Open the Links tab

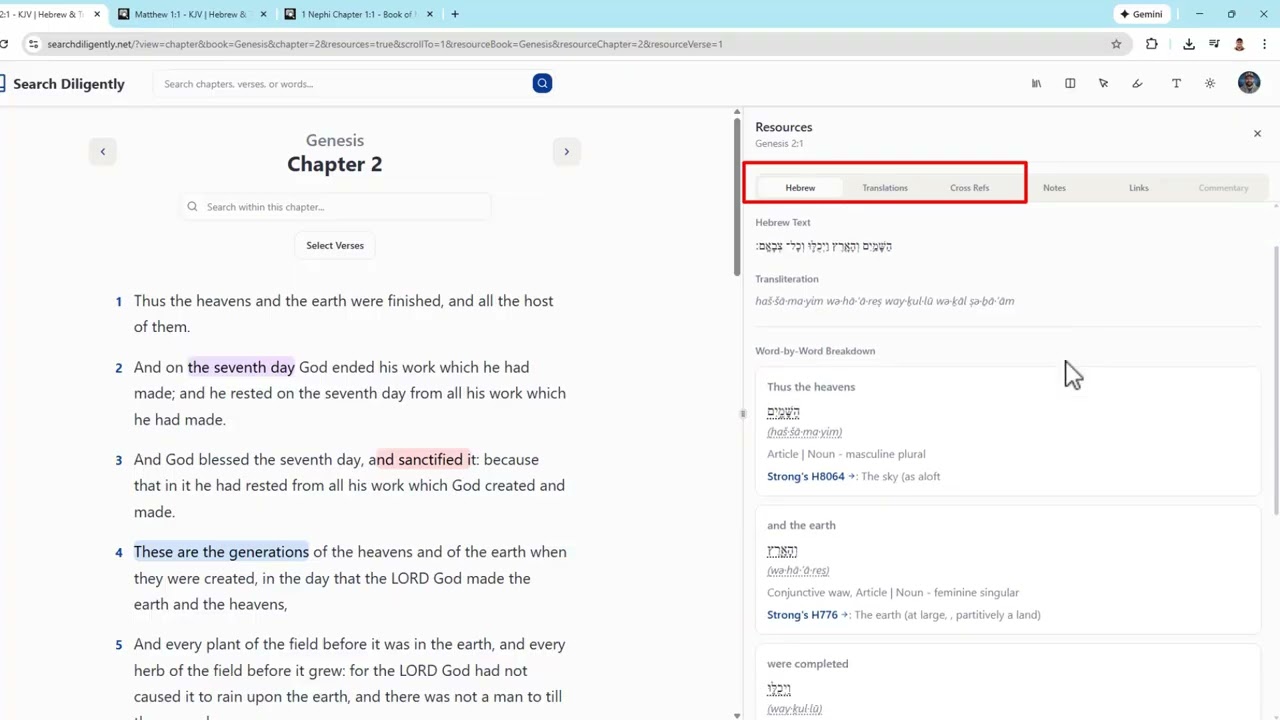[1139, 188]
